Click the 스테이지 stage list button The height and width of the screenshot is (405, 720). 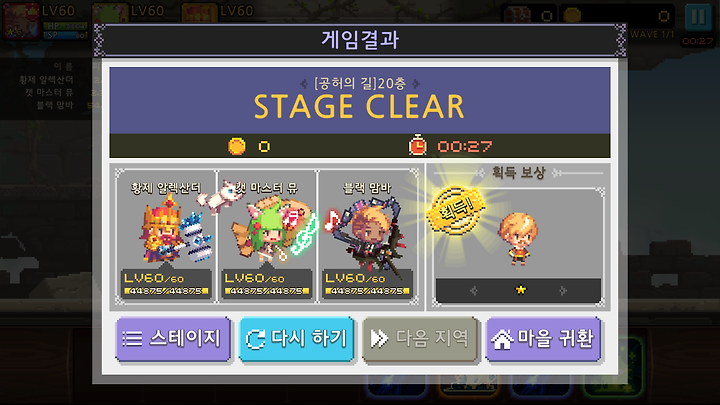click(x=173, y=339)
